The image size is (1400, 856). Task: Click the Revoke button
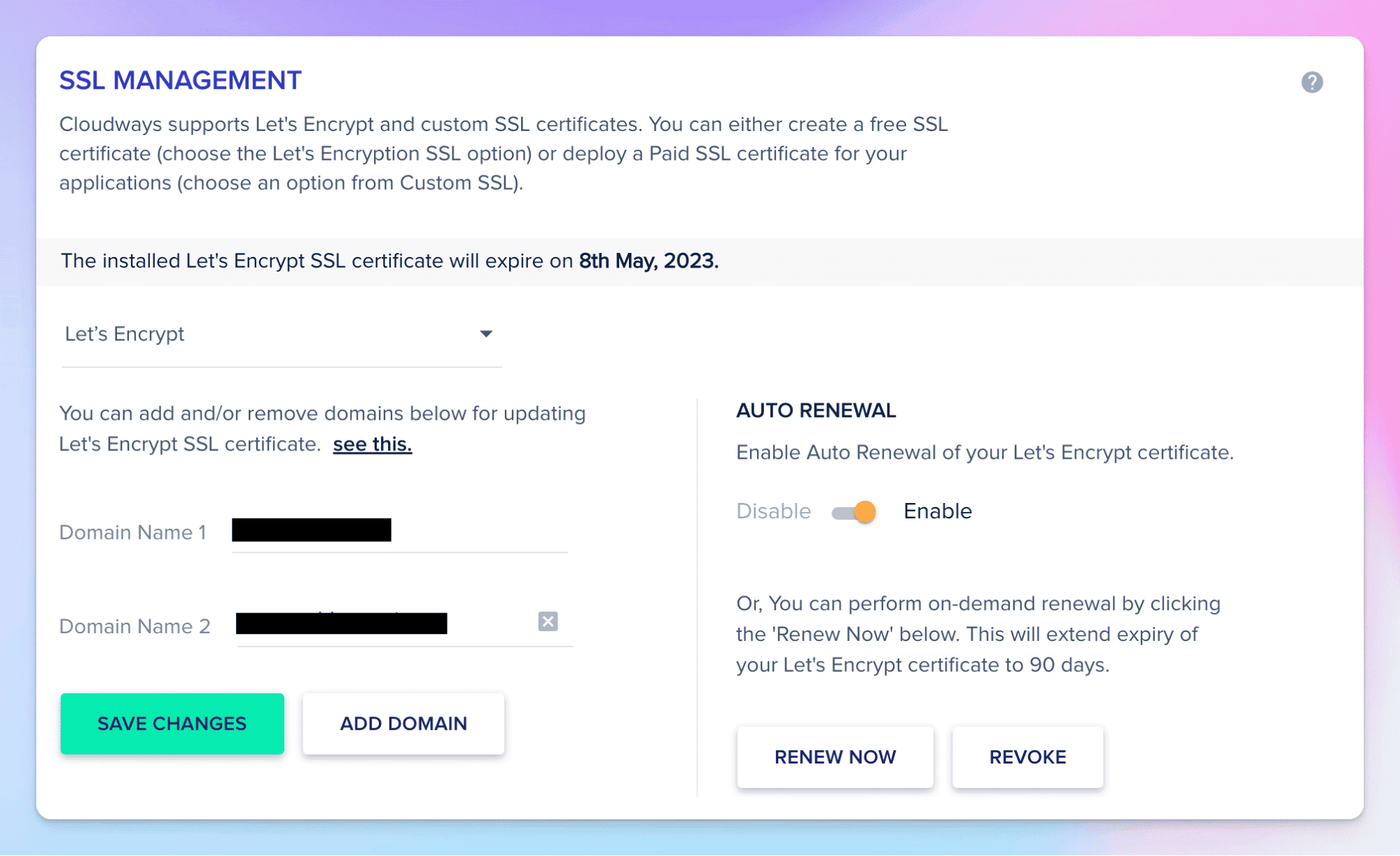(x=1027, y=757)
